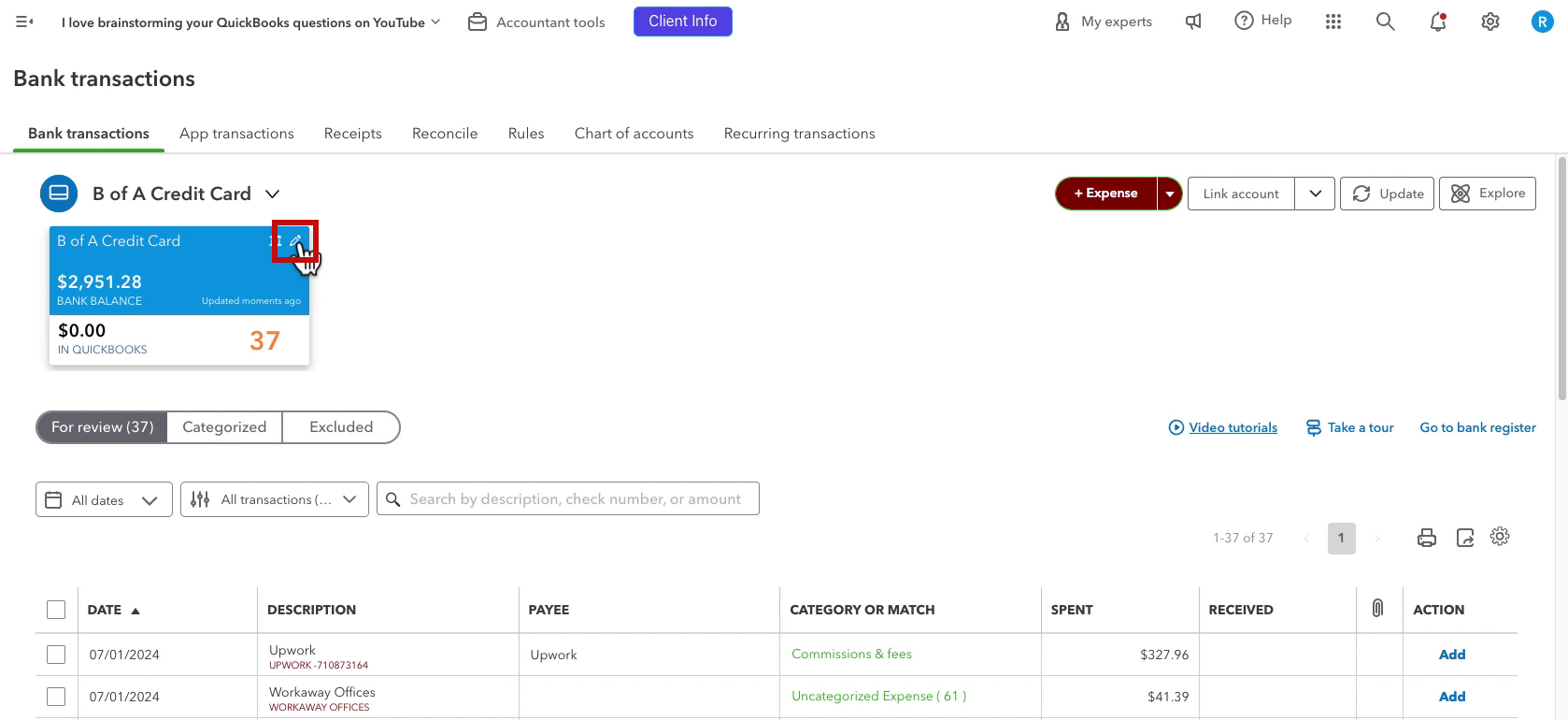The image size is (1568, 720).
Task: Click the $41.39 spent amount
Action: (1168, 697)
